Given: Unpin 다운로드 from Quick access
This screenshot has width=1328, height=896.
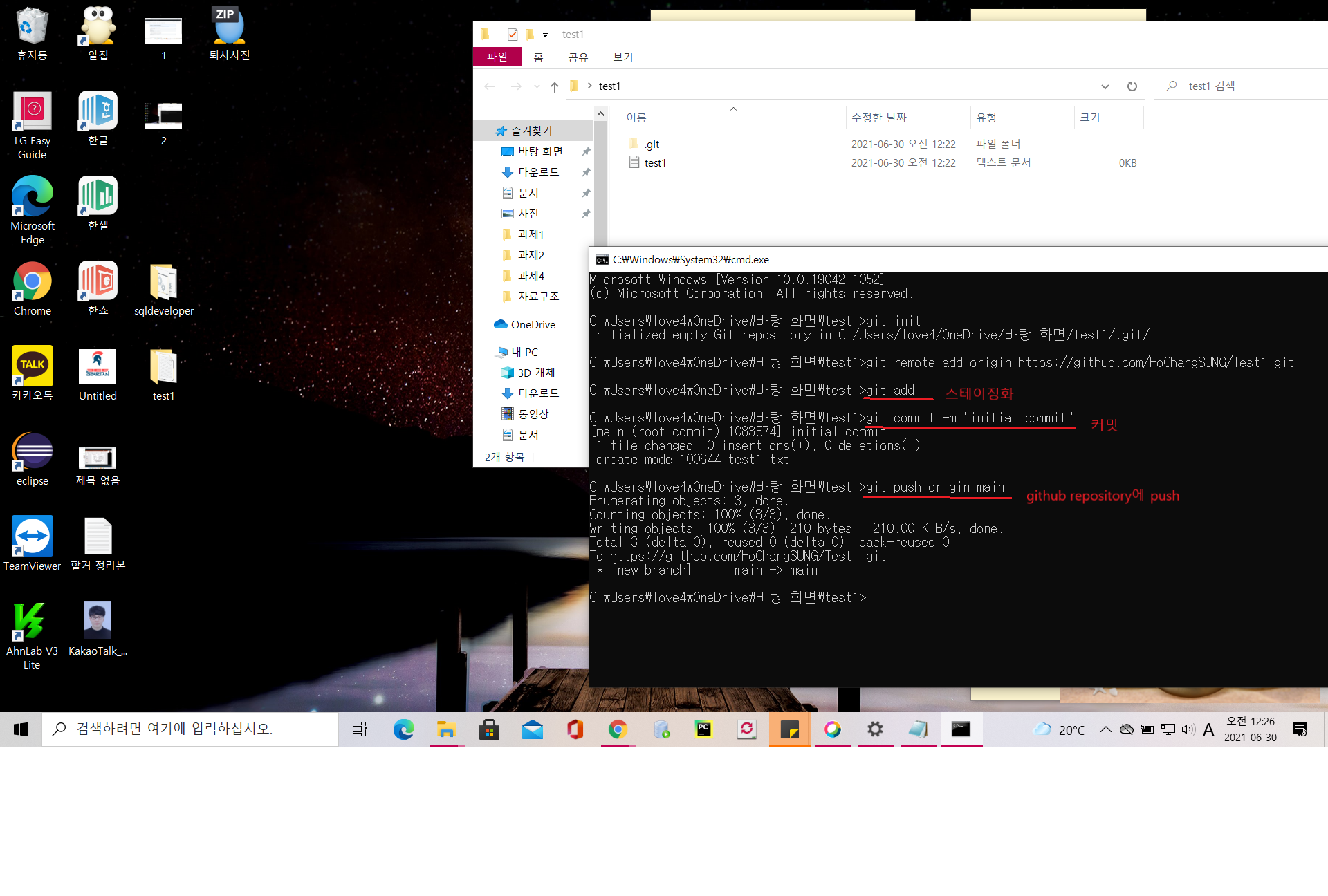Looking at the screenshot, I should pos(585,172).
